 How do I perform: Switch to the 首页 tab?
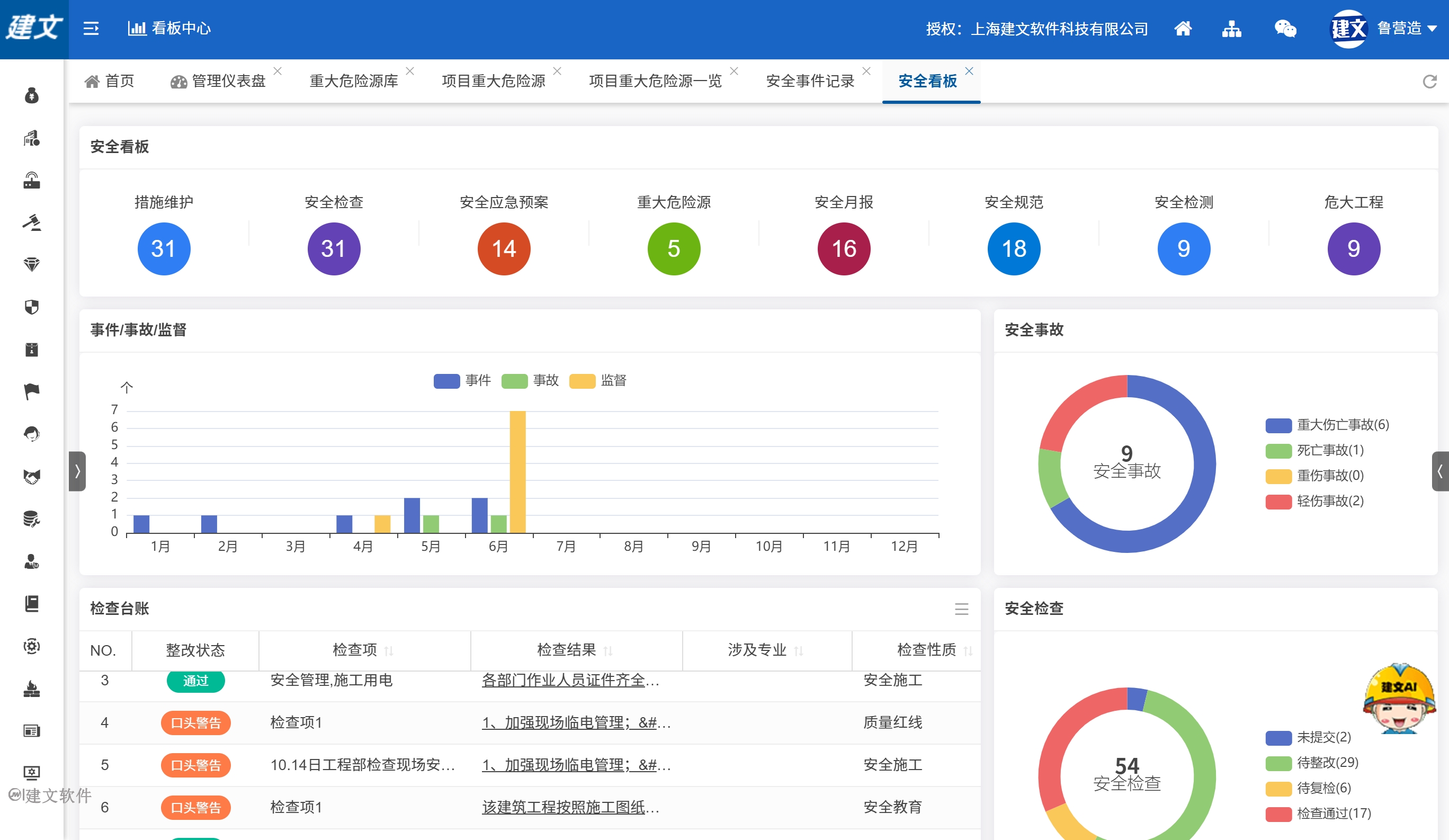pos(109,81)
